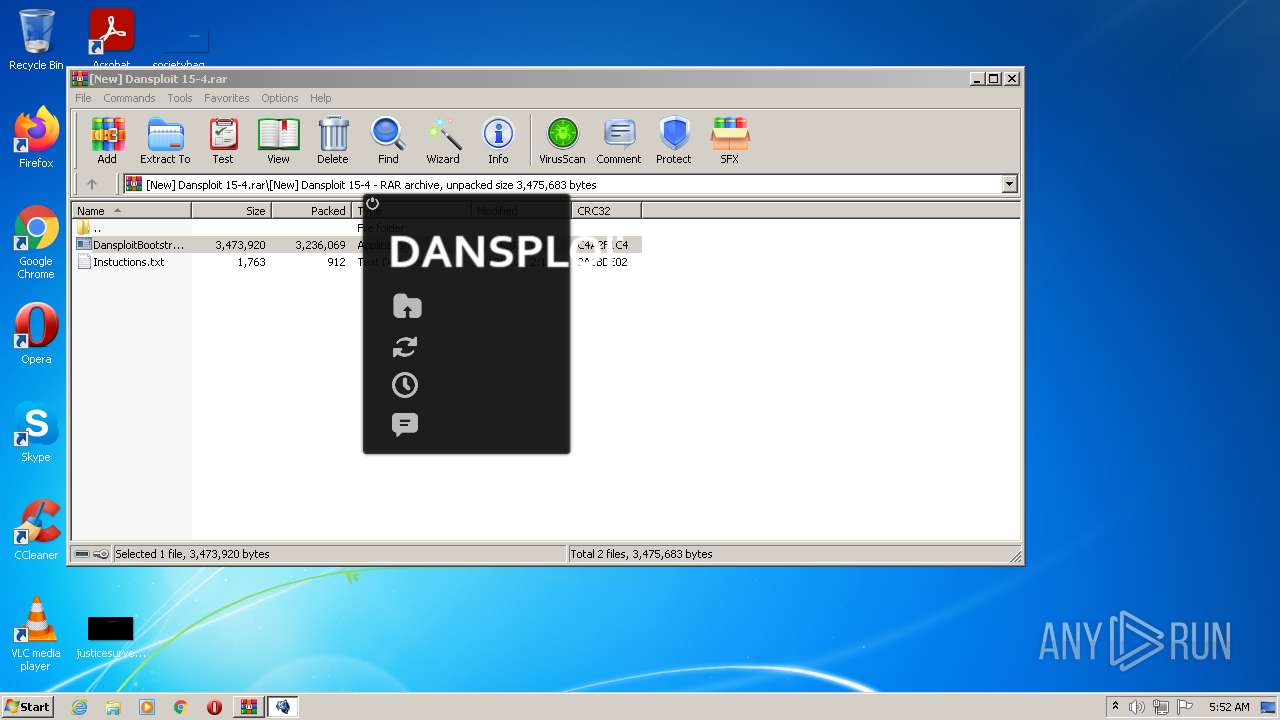Click the file explorer taskbar icon
This screenshot has height=720, width=1280.
click(x=113, y=707)
